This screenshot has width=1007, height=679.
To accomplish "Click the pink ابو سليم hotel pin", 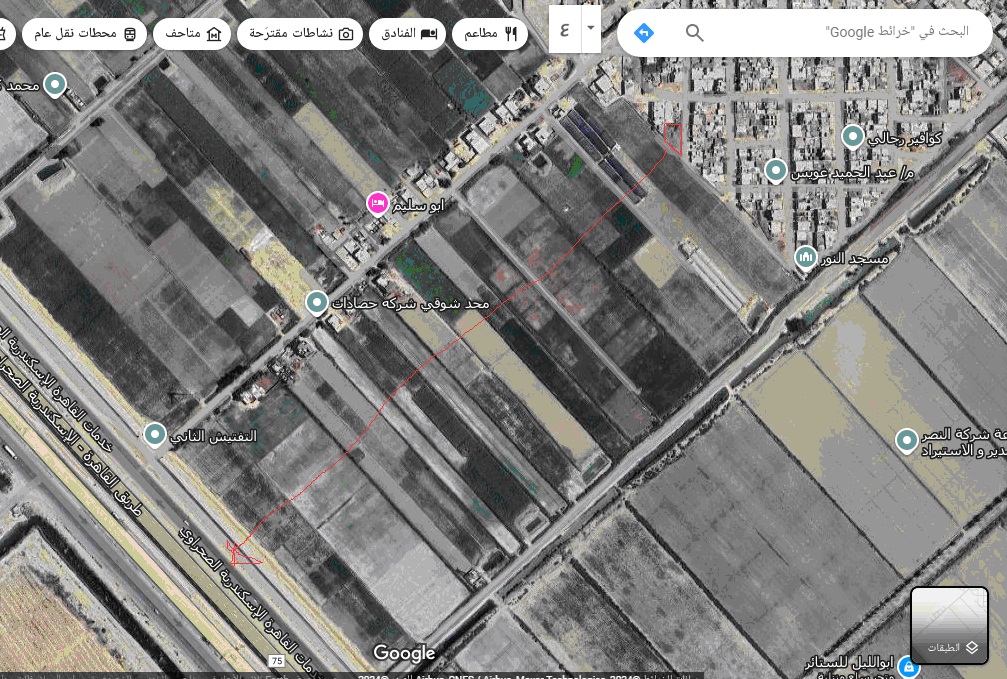I will tap(378, 204).
